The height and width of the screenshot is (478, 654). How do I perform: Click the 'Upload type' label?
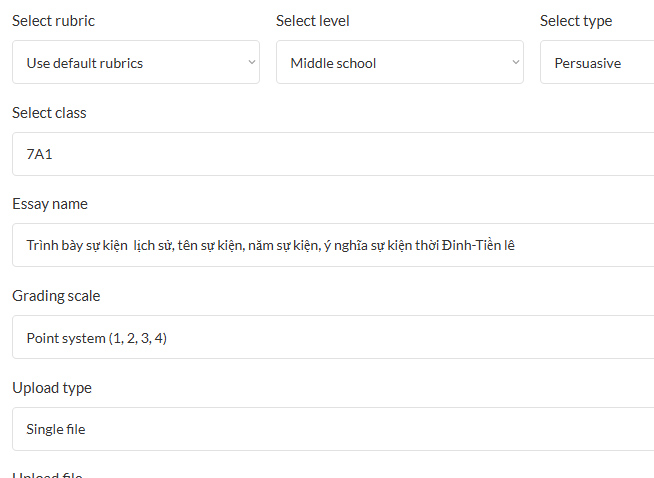click(52, 388)
